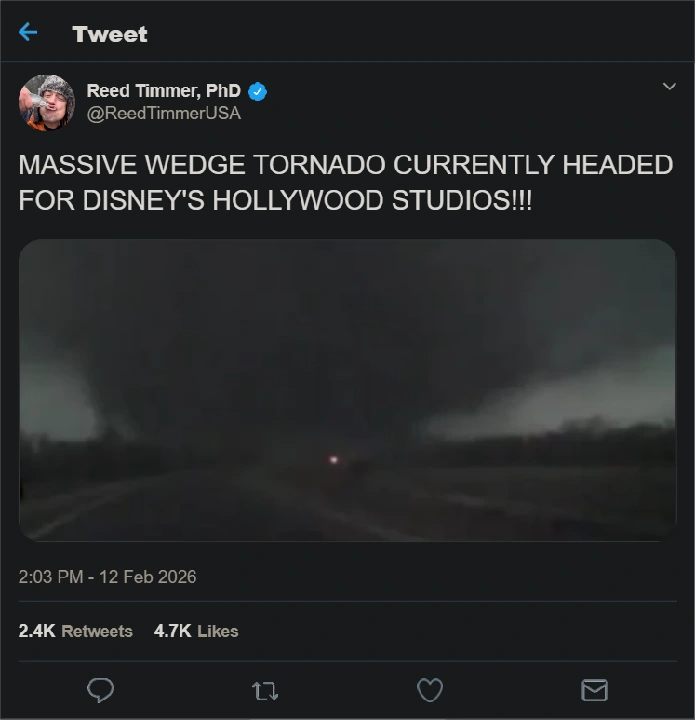Share tweet via the envelope icon

[594, 690]
